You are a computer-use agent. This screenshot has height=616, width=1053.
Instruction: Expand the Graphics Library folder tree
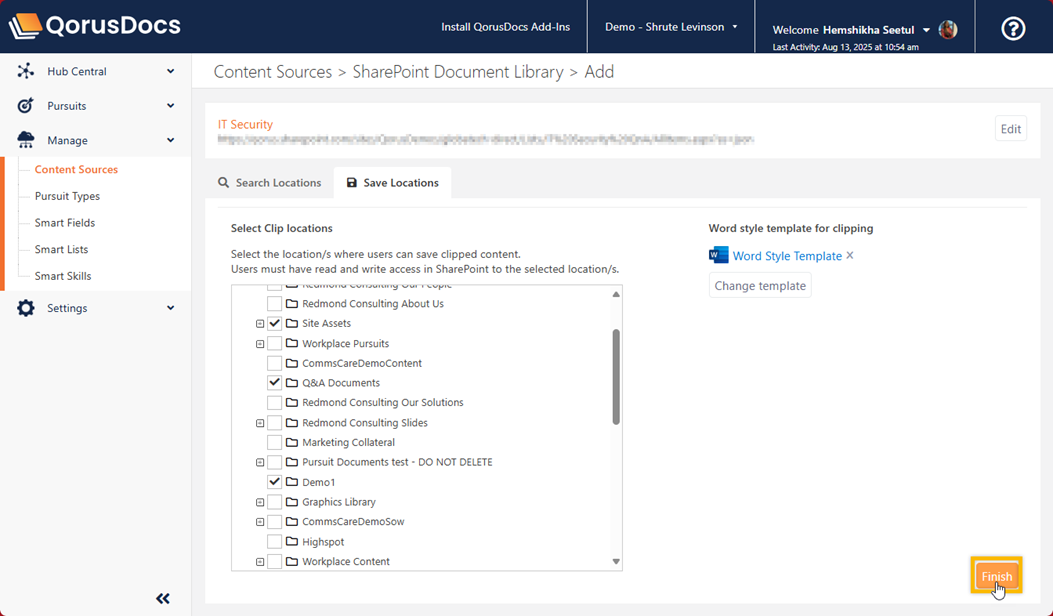(x=260, y=502)
